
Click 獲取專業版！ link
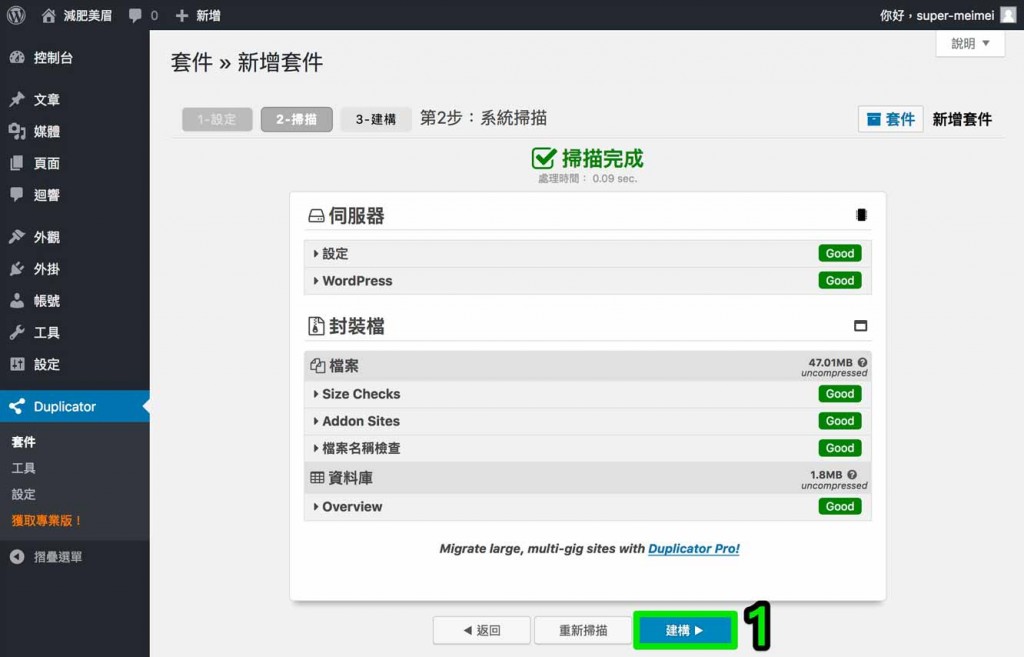click(47, 521)
